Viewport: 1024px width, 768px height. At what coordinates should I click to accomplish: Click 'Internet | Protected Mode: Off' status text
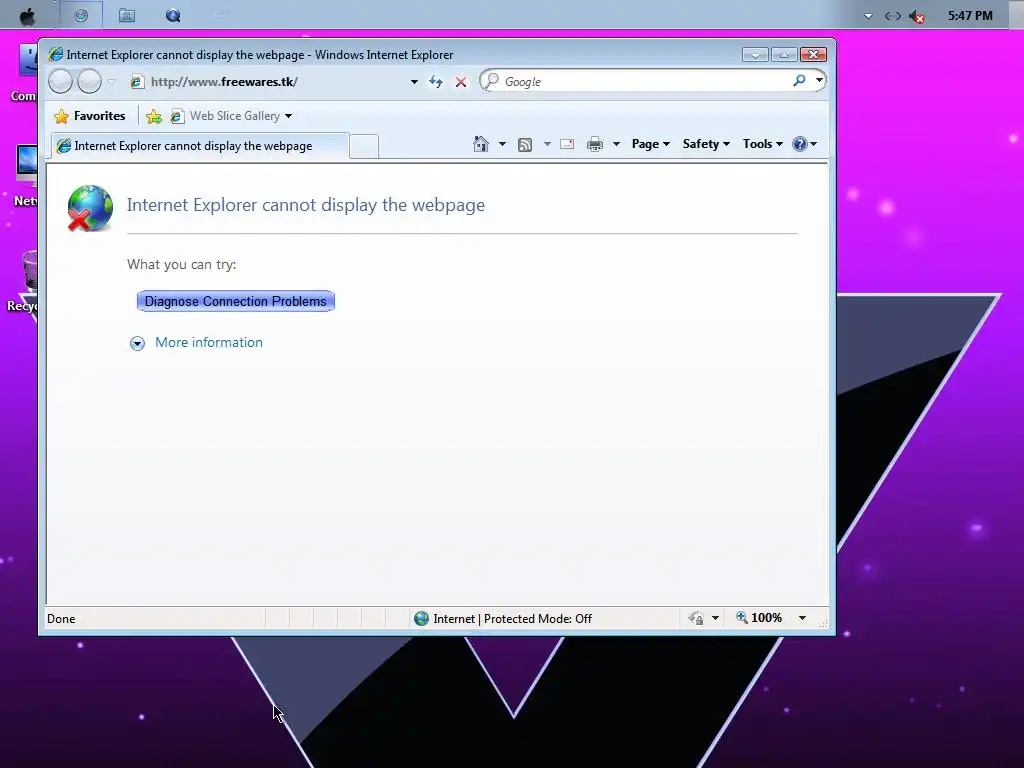click(x=513, y=619)
